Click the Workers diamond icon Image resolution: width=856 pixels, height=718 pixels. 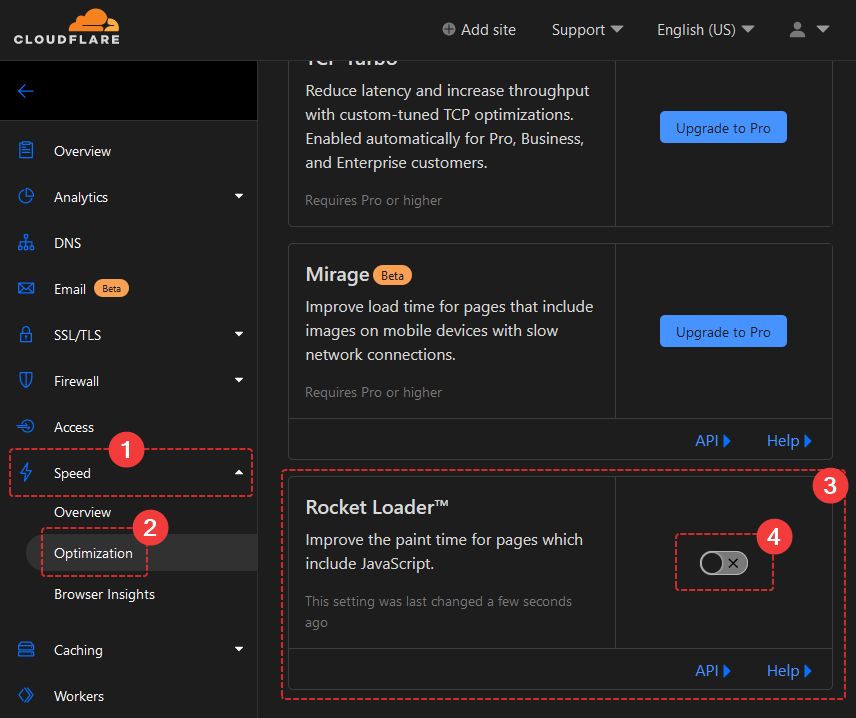tap(26, 695)
